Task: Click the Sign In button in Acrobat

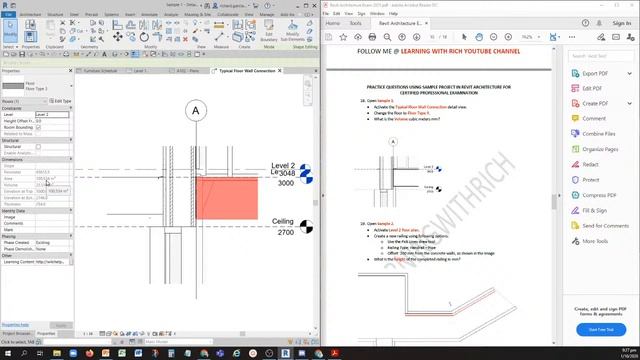Action: tap(622, 23)
